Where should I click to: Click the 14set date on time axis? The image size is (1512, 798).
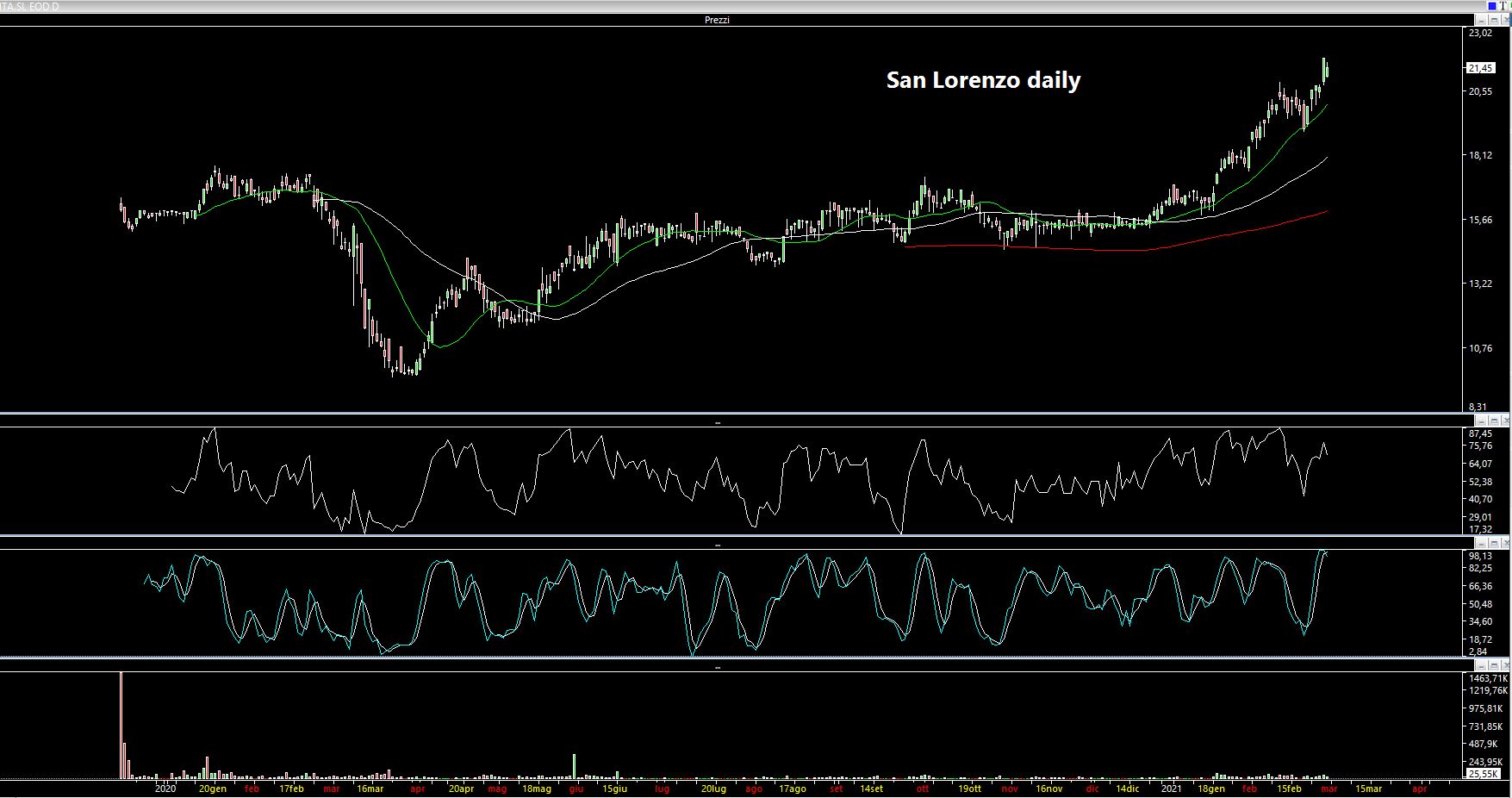pos(870,789)
